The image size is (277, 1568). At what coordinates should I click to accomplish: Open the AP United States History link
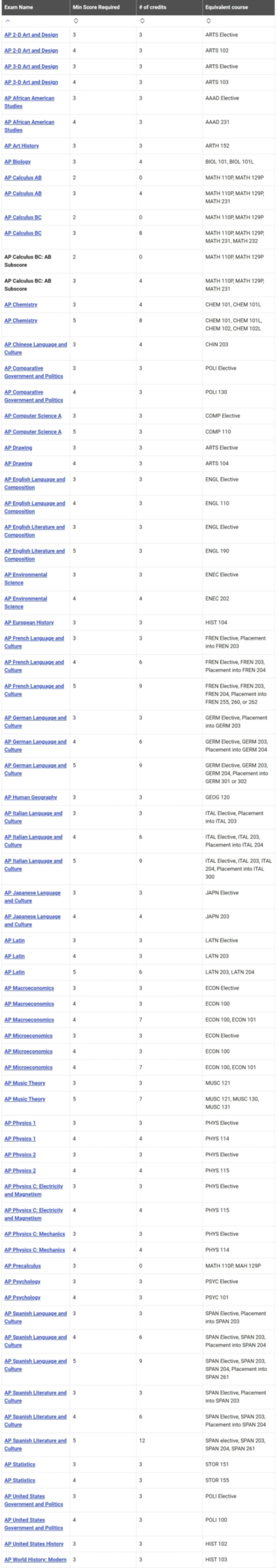[x=34, y=1543]
